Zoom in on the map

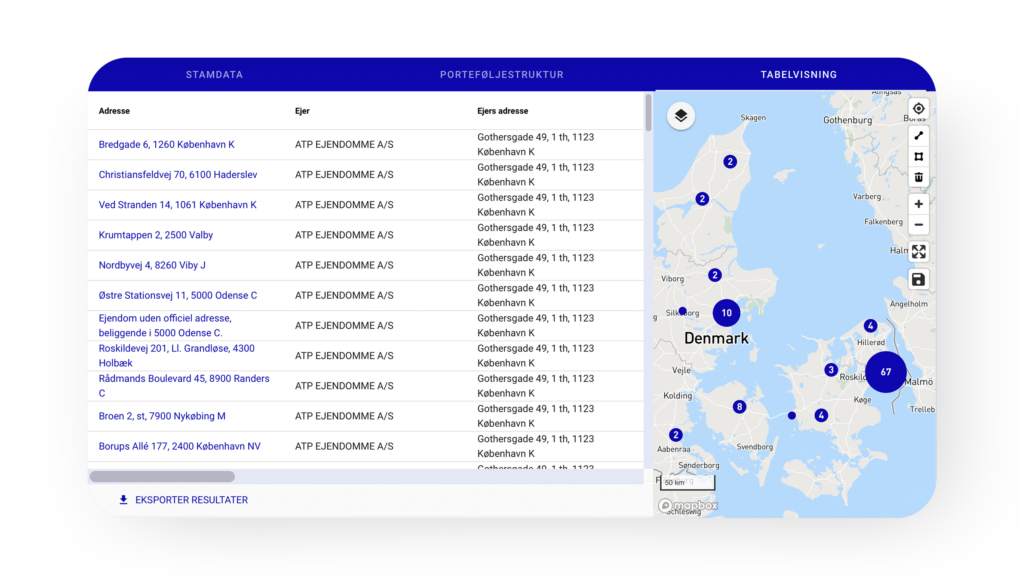918,204
